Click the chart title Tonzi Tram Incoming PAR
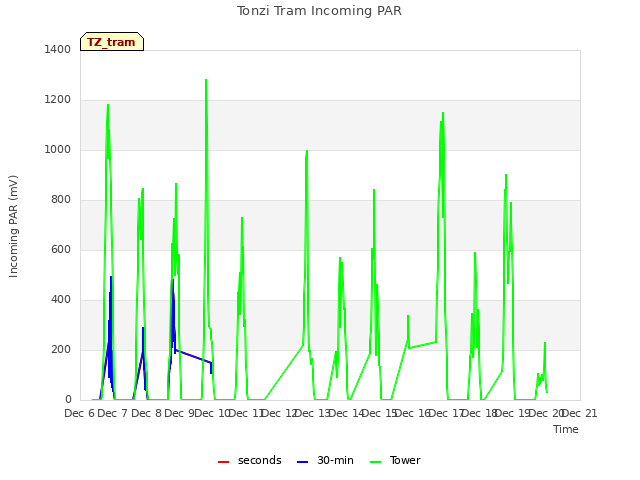The width and height of the screenshot is (640, 480). click(319, 11)
